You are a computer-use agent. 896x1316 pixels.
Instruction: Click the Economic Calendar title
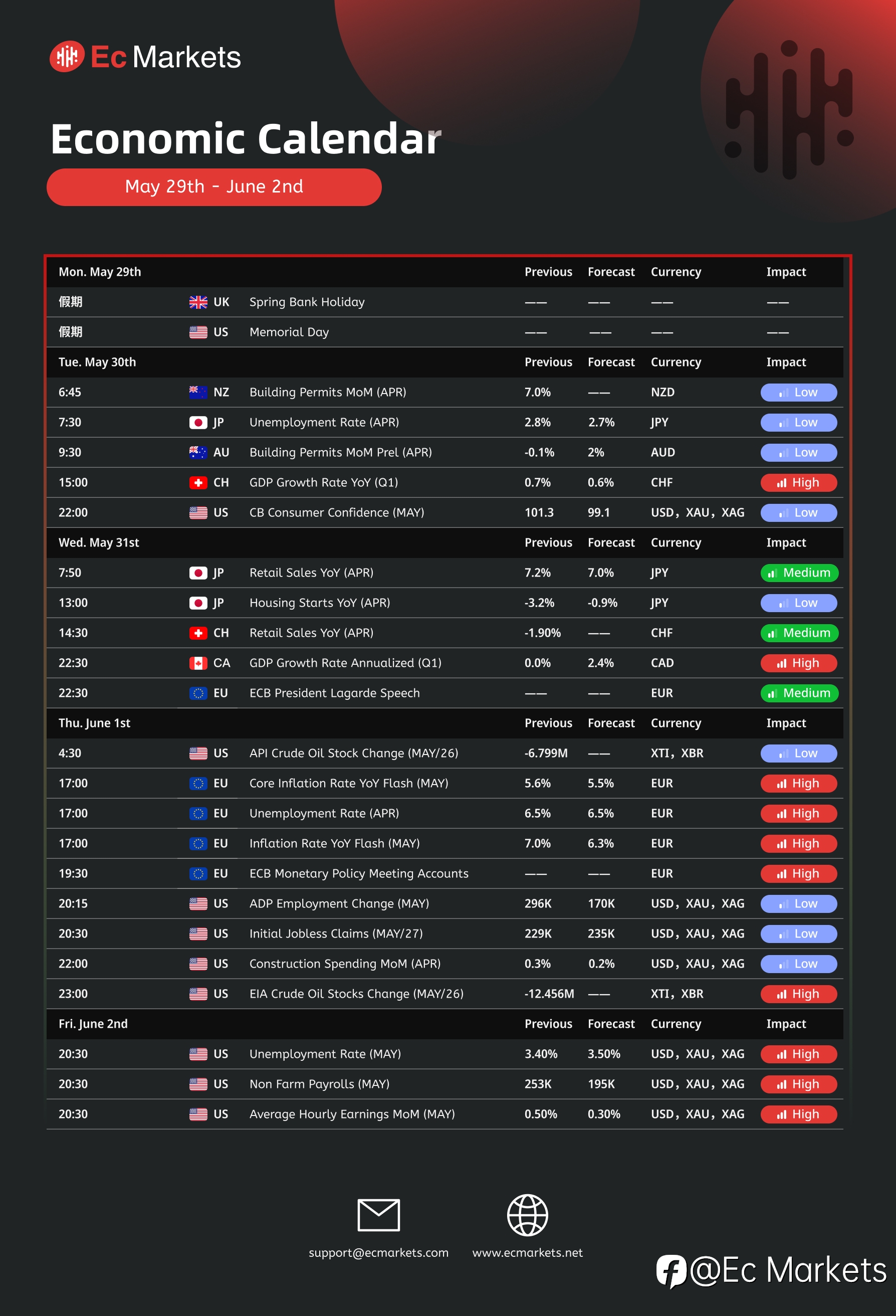coord(246,138)
